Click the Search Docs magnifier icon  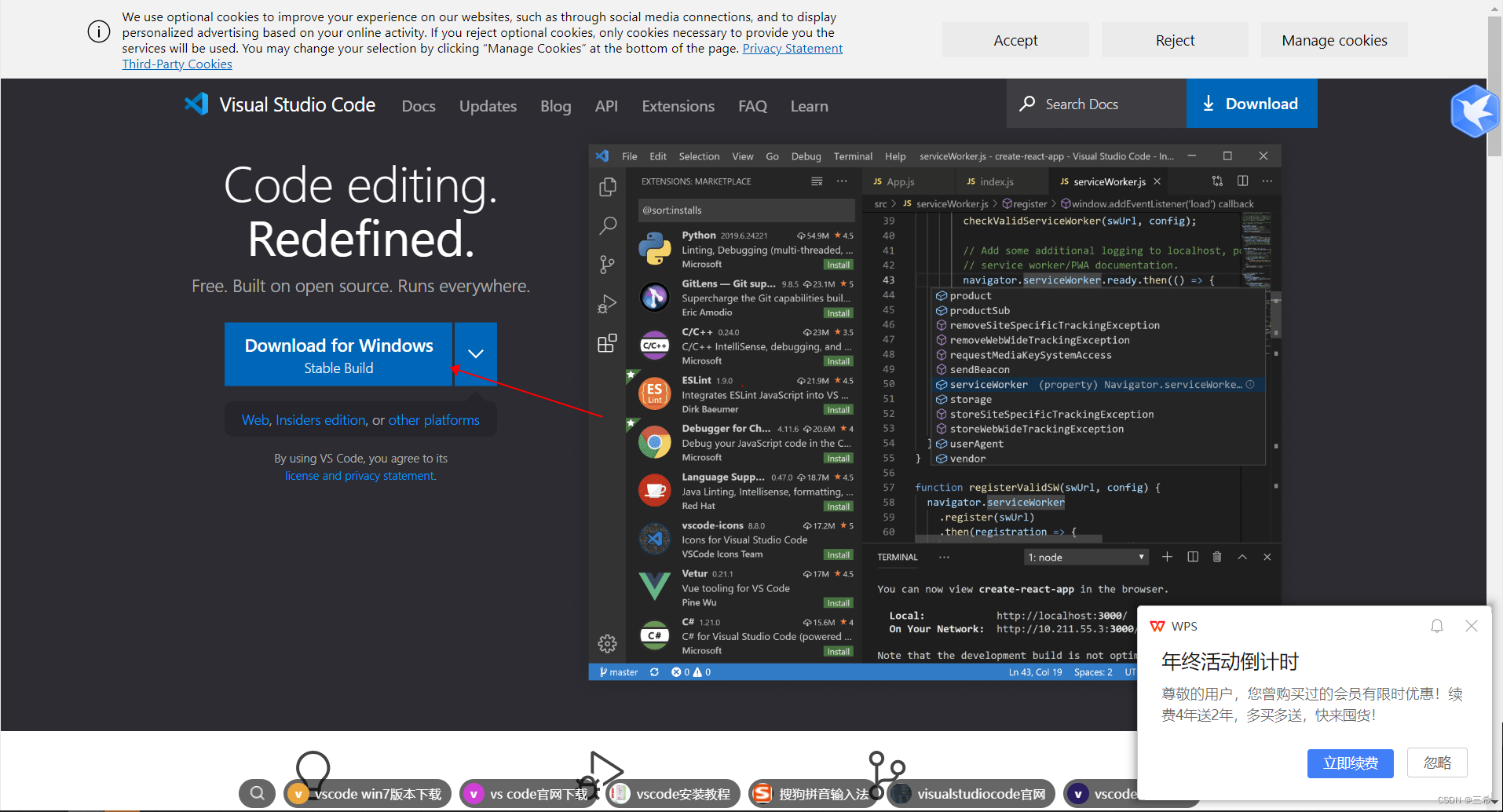click(x=1027, y=104)
